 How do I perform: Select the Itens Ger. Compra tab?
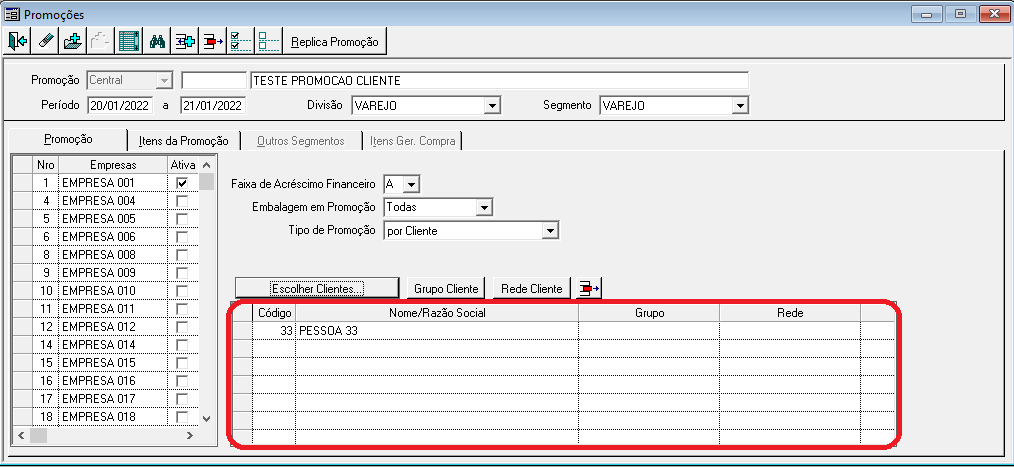point(413,140)
